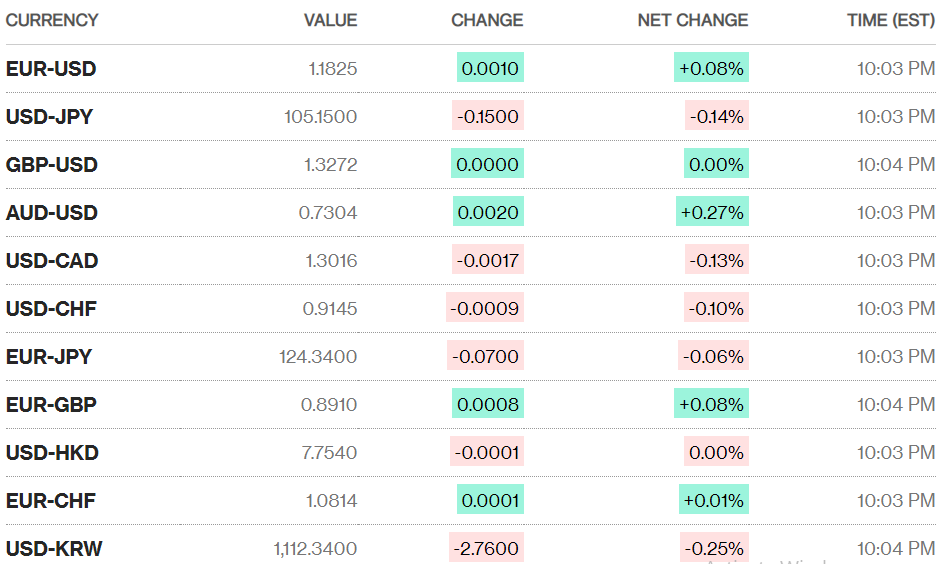Select the EUR-JPY currency pair
The image size is (944, 564).
tap(50, 357)
